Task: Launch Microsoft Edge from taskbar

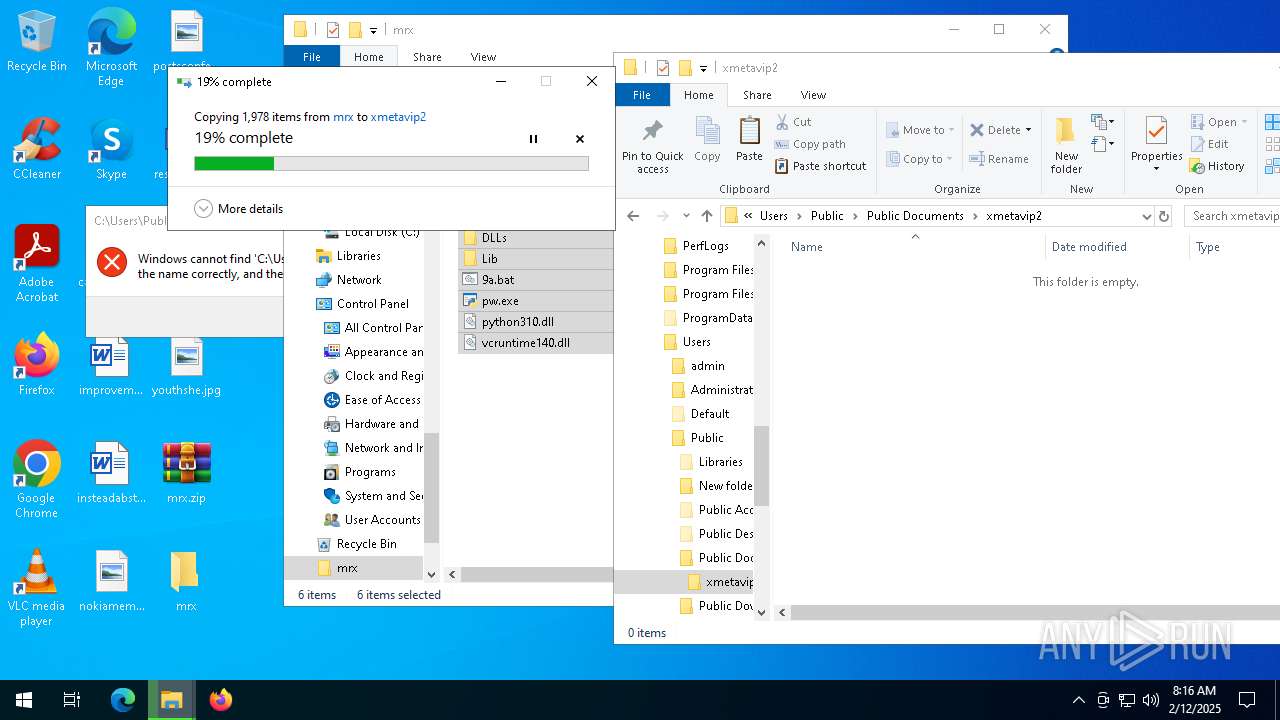Action: coord(123,700)
